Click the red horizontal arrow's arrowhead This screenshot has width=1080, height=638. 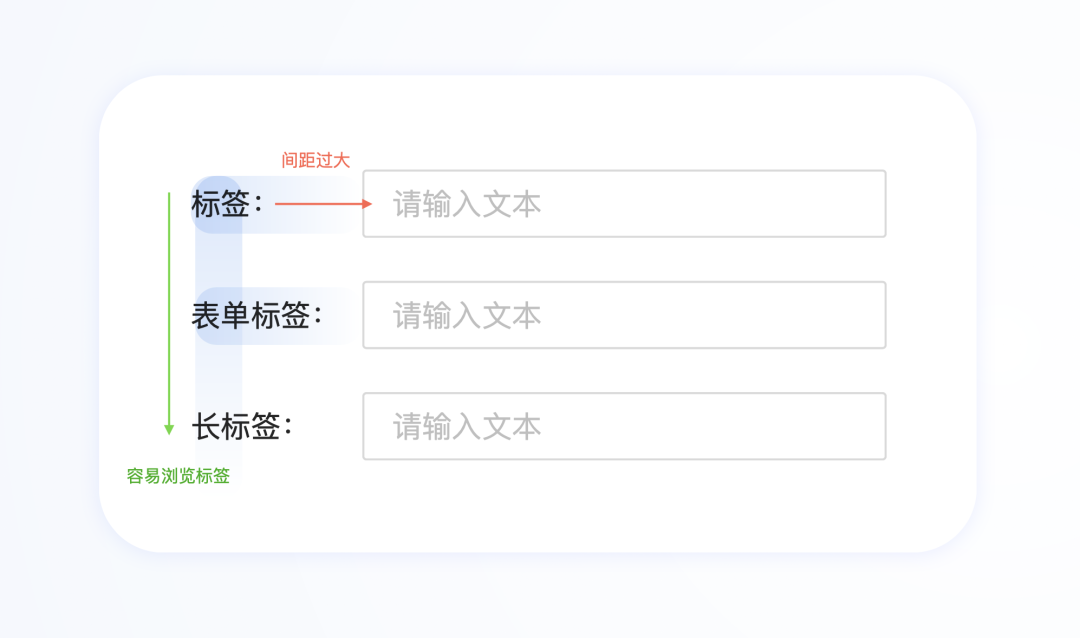pos(367,204)
